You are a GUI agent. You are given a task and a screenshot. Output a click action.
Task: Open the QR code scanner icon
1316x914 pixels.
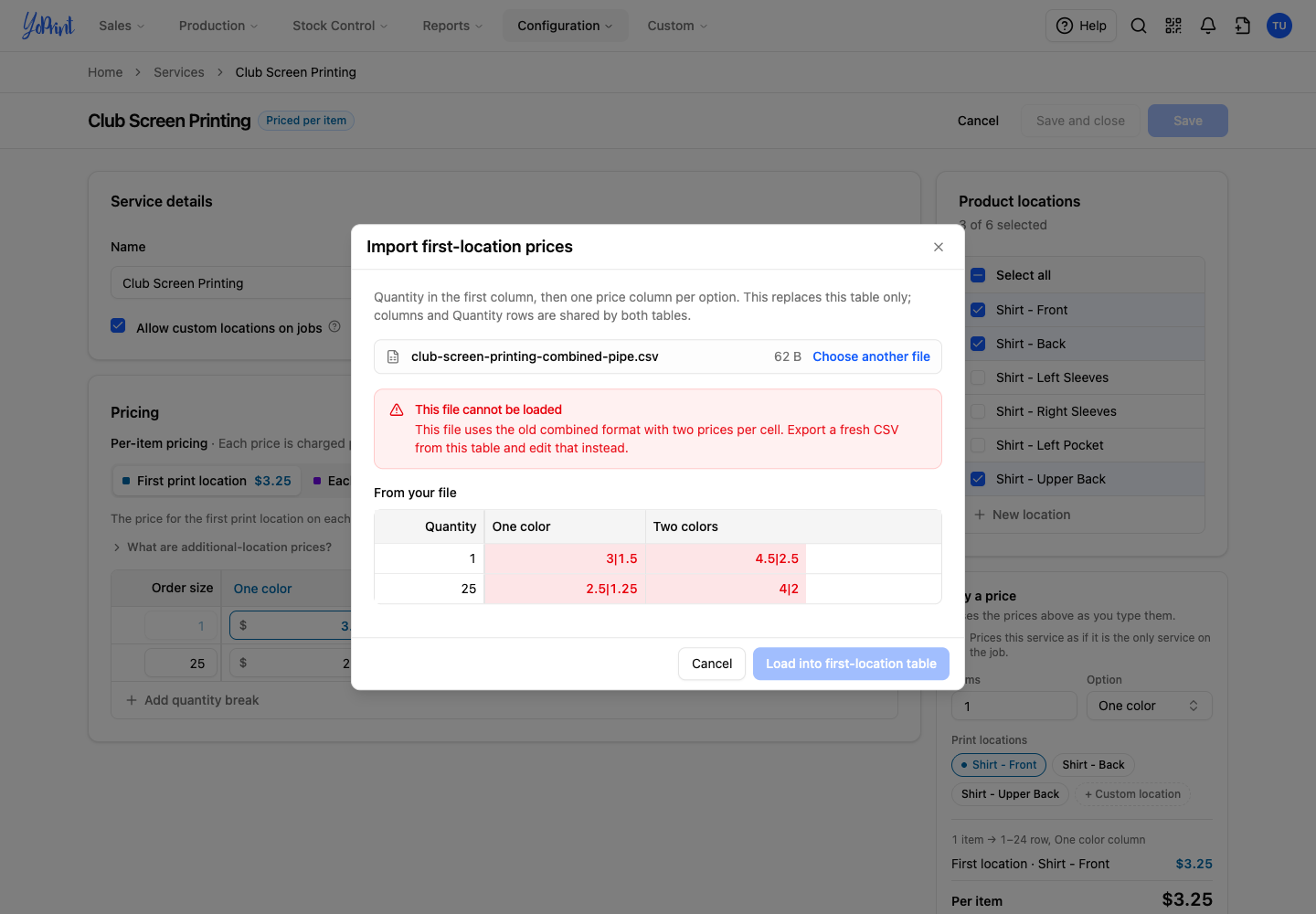click(1173, 26)
